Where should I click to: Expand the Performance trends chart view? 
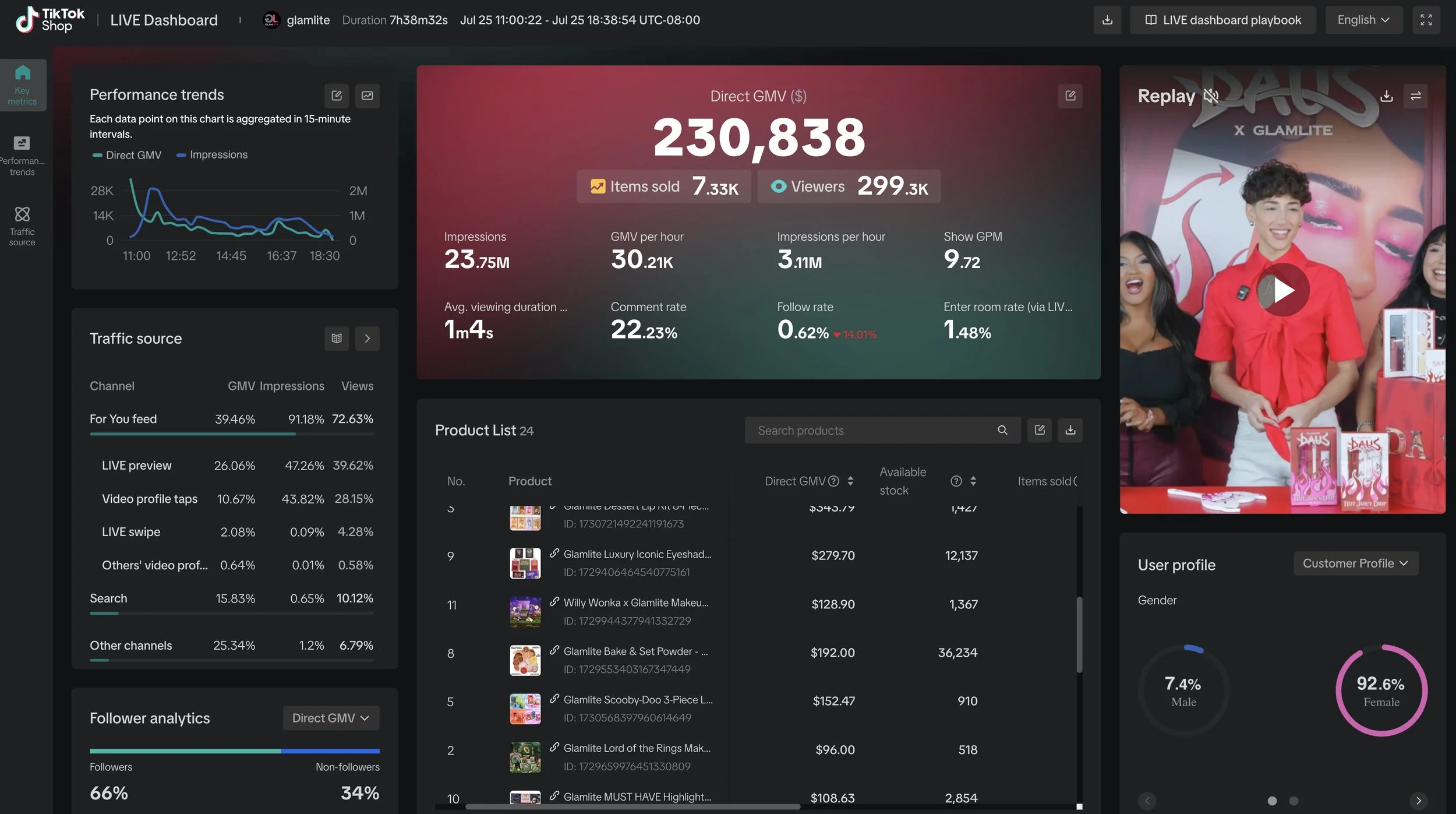(367, 96)
